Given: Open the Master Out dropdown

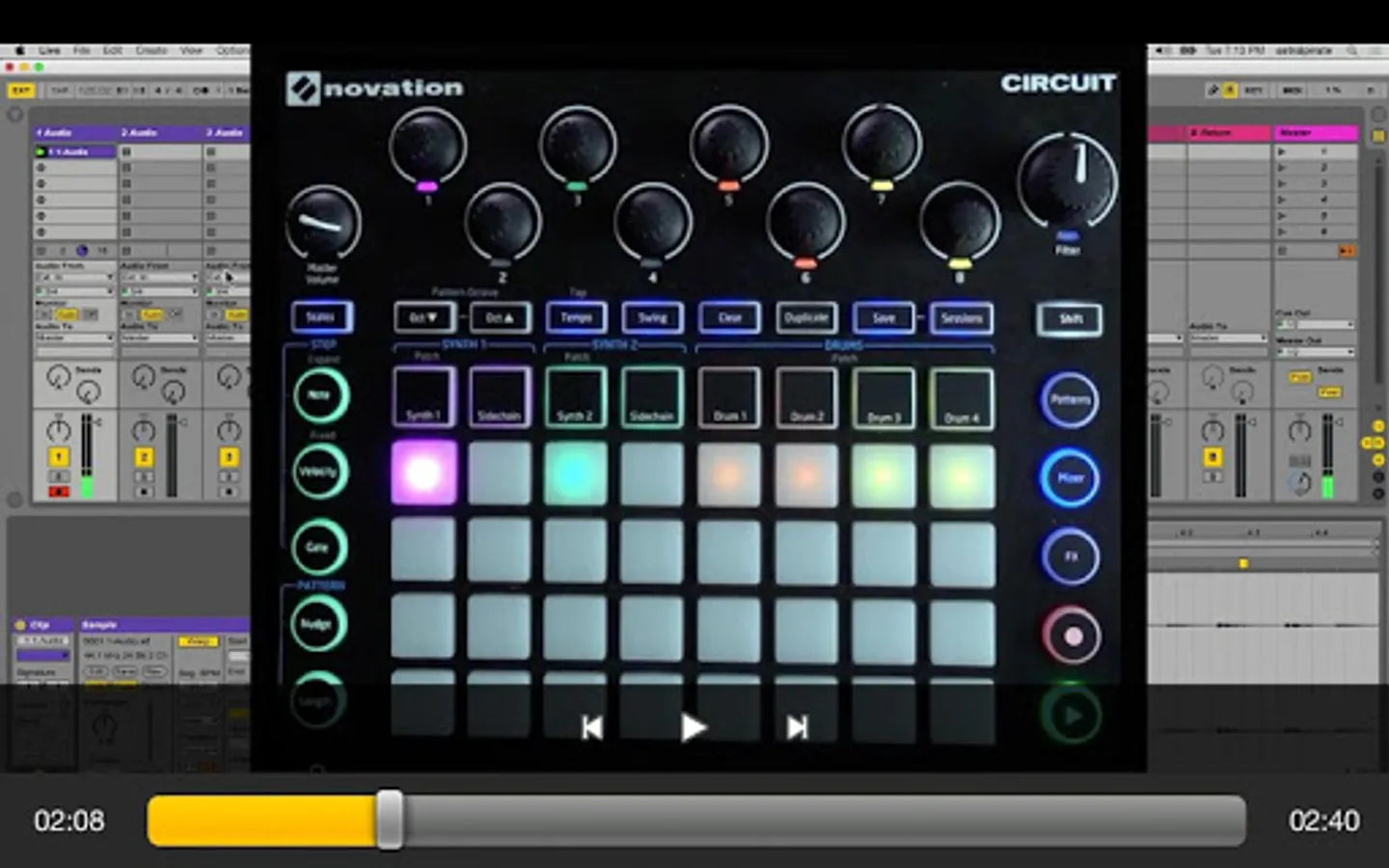Looking at the screenshot, I should pos(1316,352).
